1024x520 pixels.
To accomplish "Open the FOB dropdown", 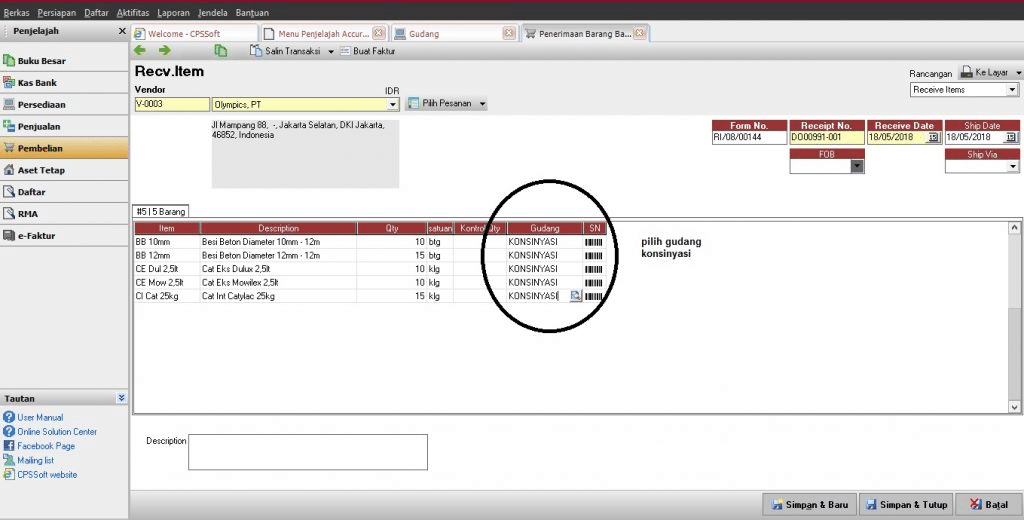I will pyautogui.click(x=856, y=167).
